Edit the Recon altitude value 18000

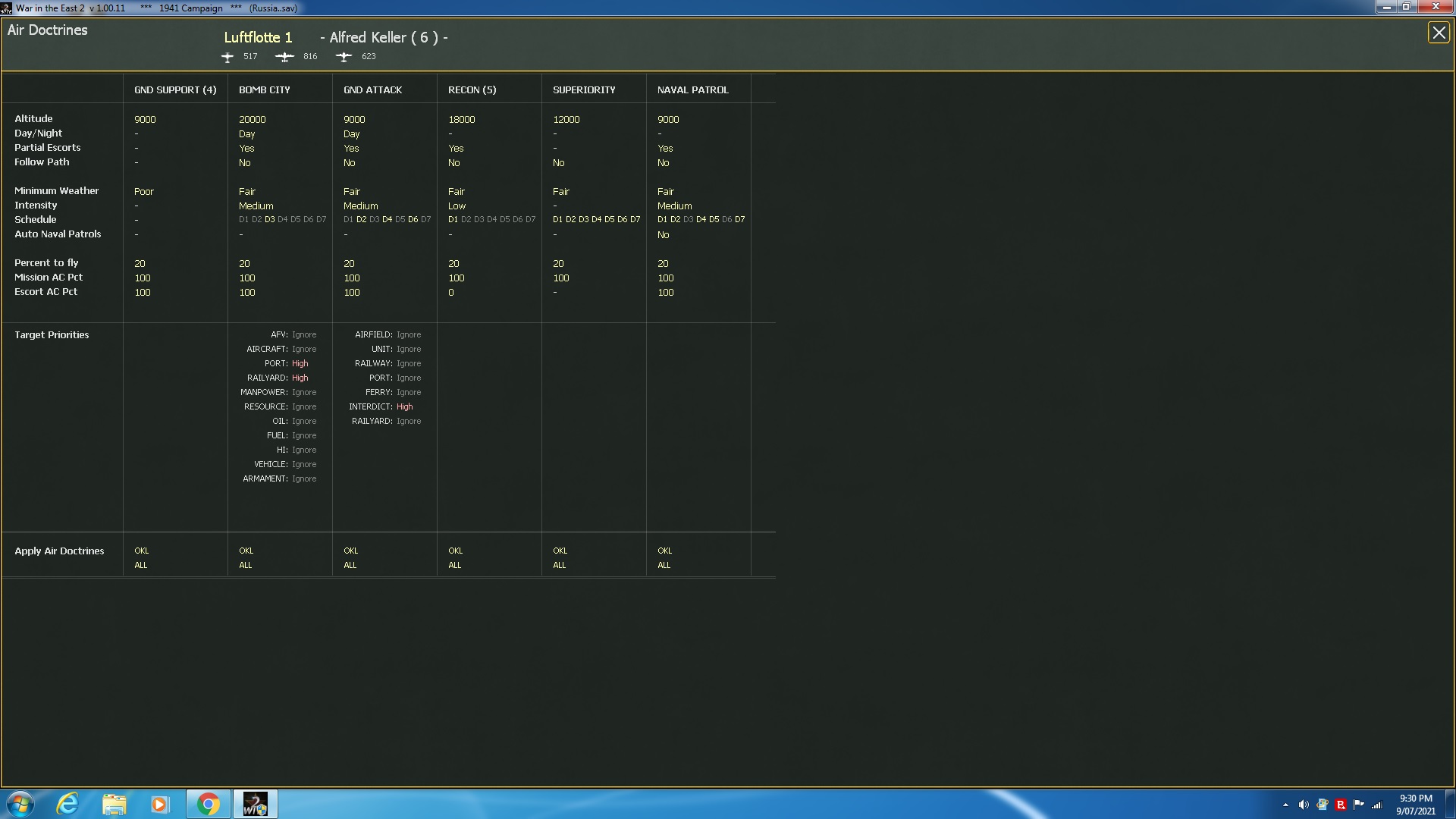coord(461,120)
